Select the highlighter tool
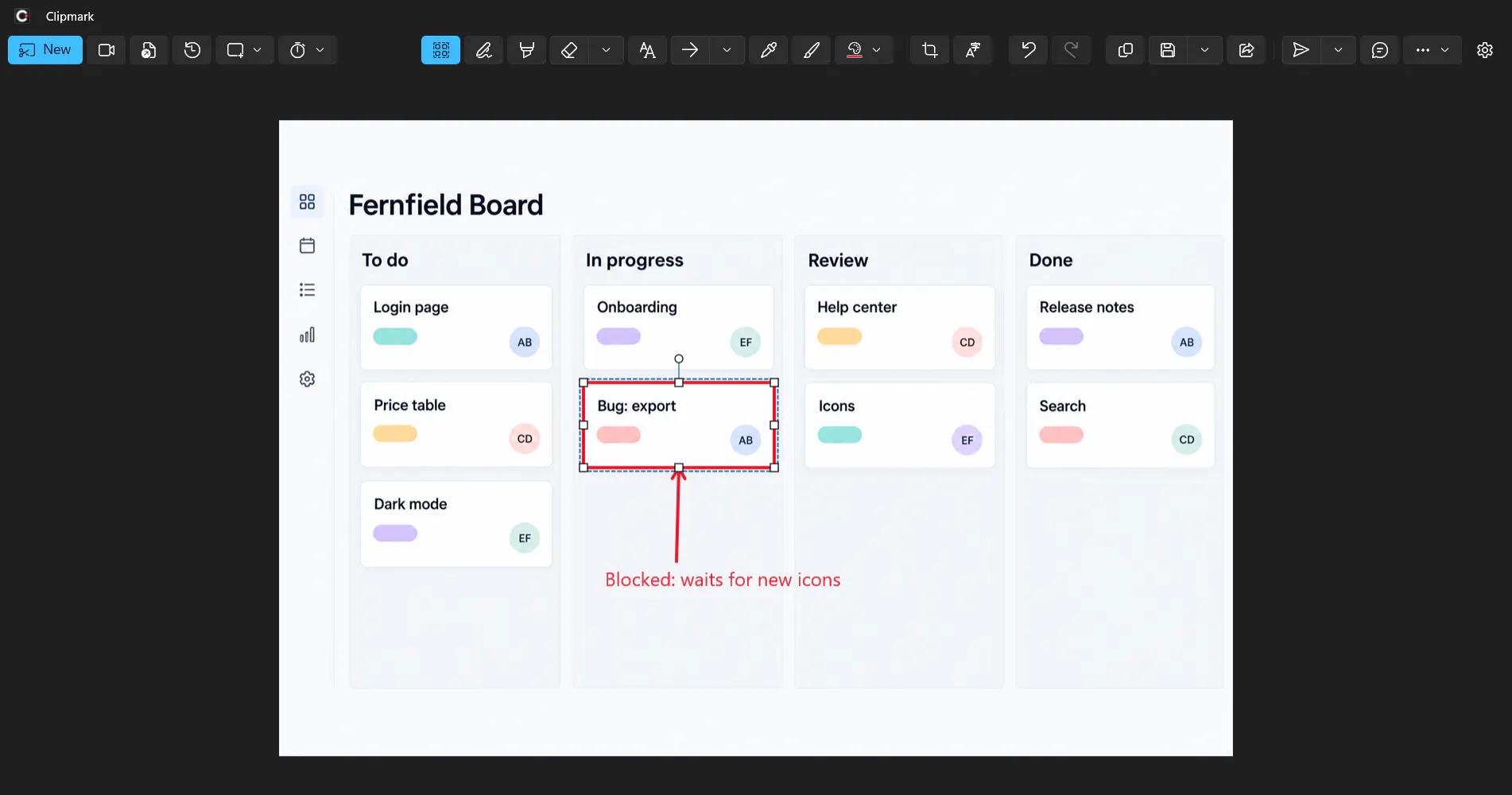The height and width of the screenshot is (795, 1512). pyautogui.click(x=526, y=50)
